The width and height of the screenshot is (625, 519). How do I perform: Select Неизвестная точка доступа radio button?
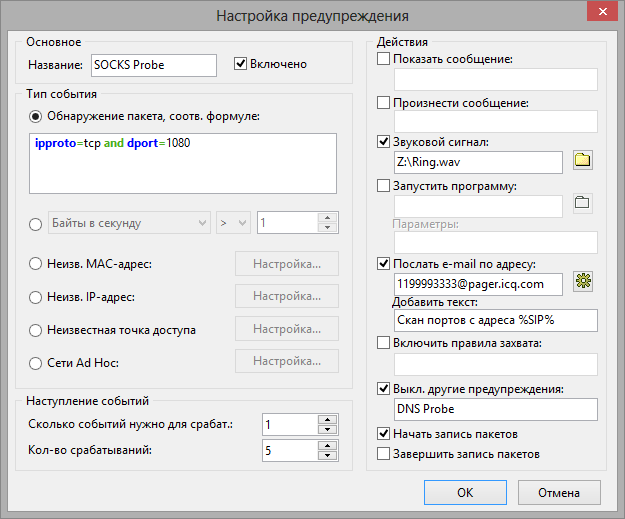click(35, 330)
